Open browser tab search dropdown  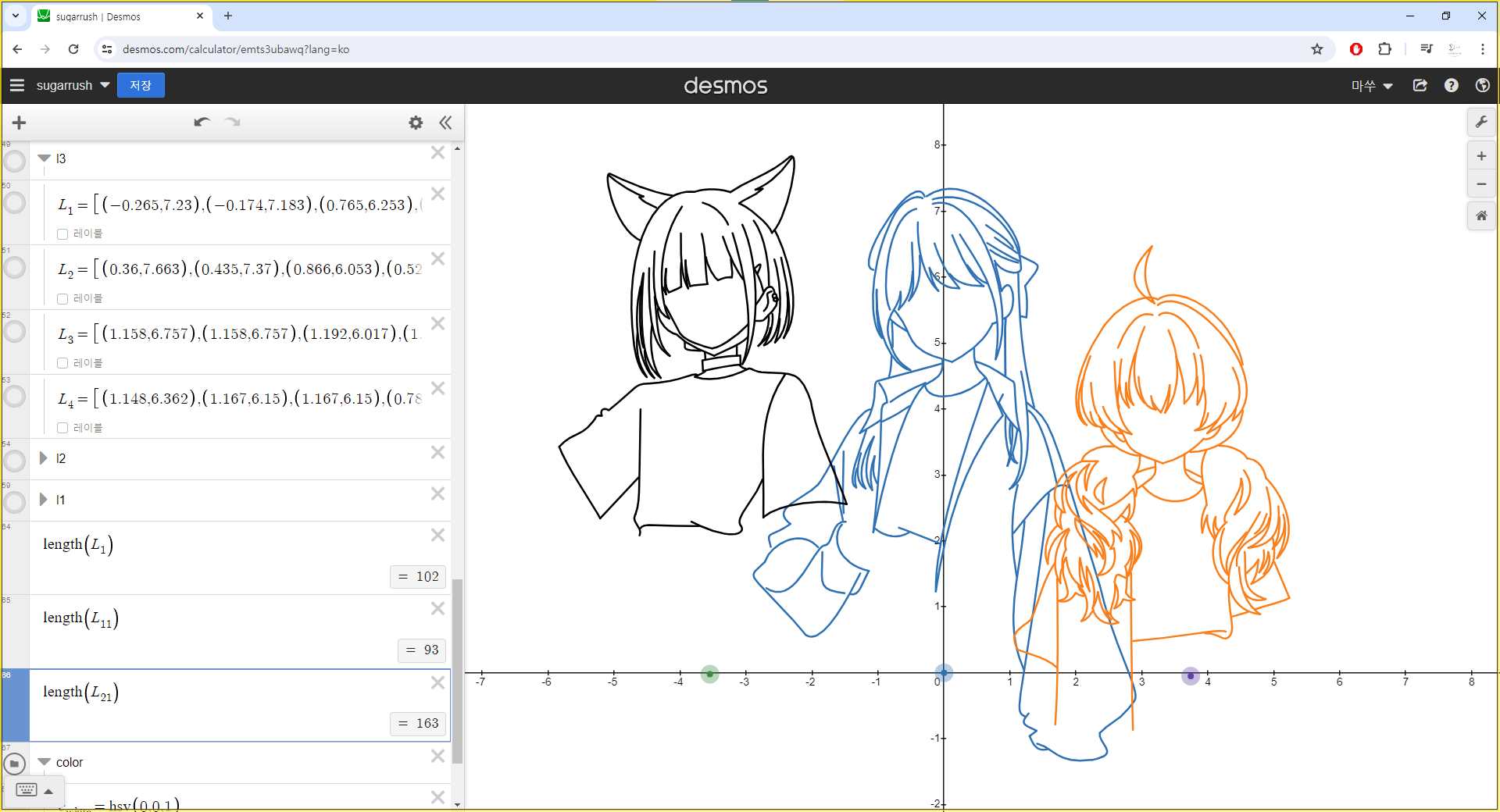coord(16,16)
